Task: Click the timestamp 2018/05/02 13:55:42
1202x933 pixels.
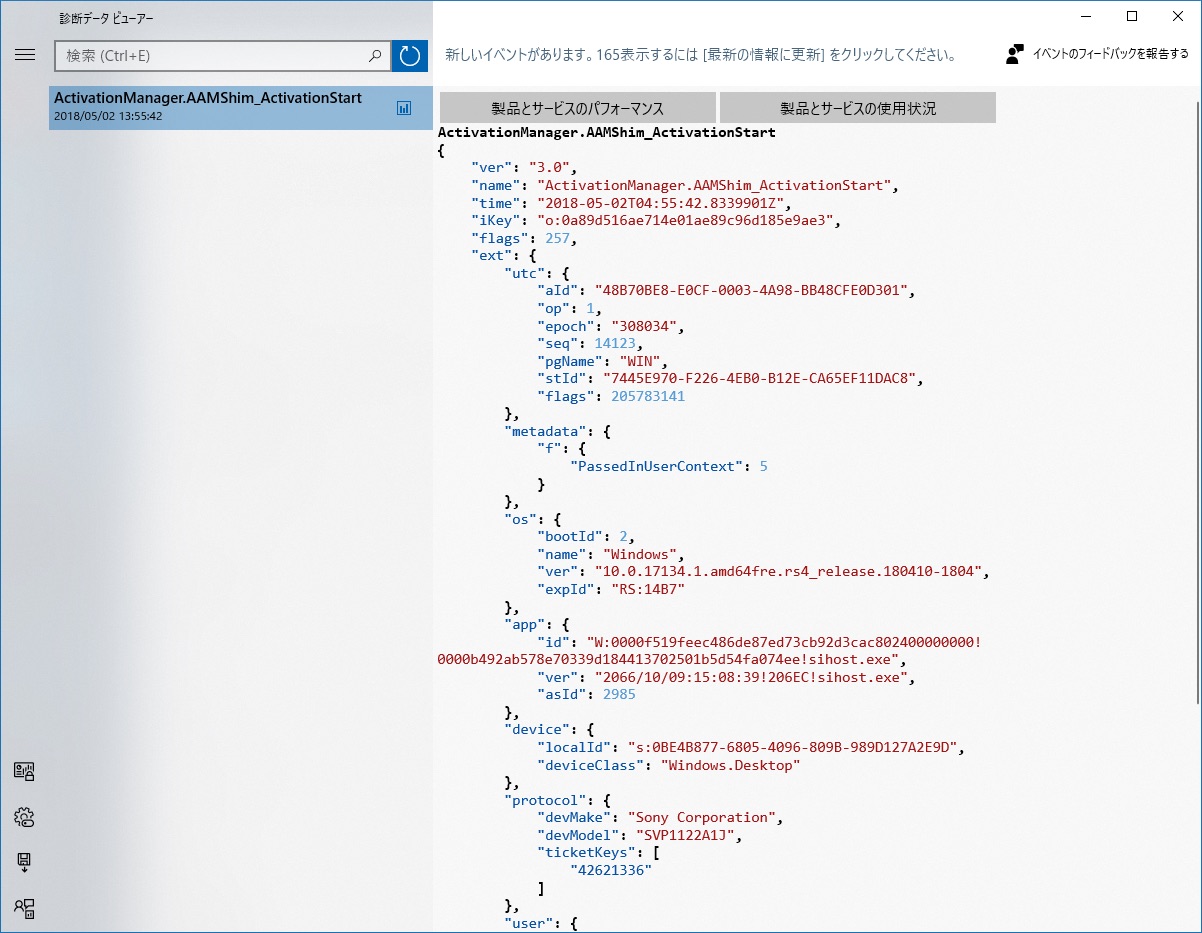Action: coord(108,116)
